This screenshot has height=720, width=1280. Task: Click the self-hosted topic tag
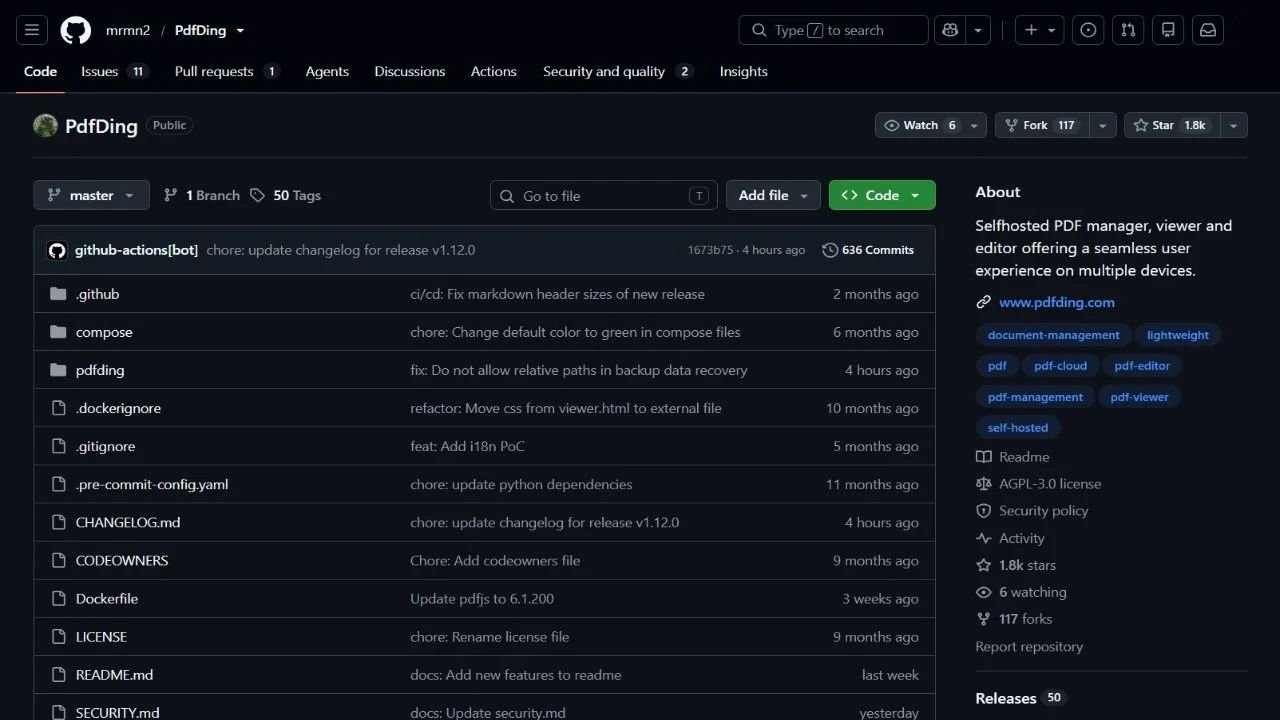[x=1018, y=428]
